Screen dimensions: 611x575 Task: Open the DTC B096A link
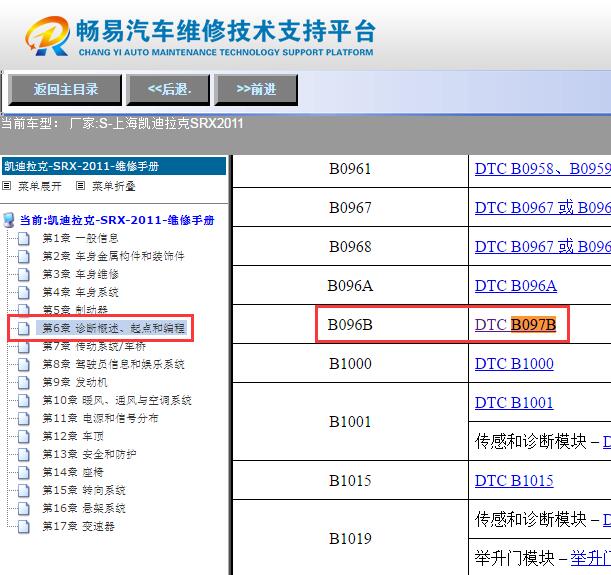click(516, 286)
